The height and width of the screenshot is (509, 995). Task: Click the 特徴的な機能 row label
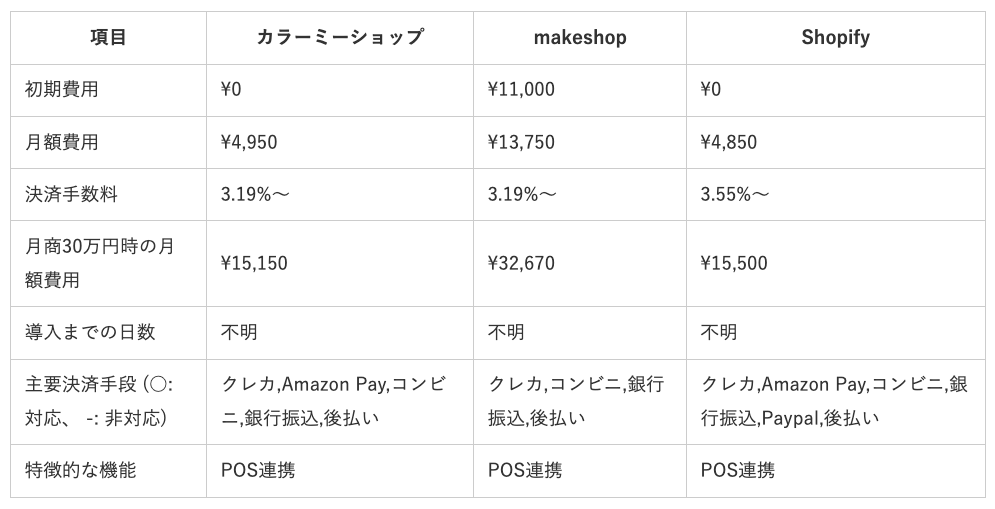point(80,470)
